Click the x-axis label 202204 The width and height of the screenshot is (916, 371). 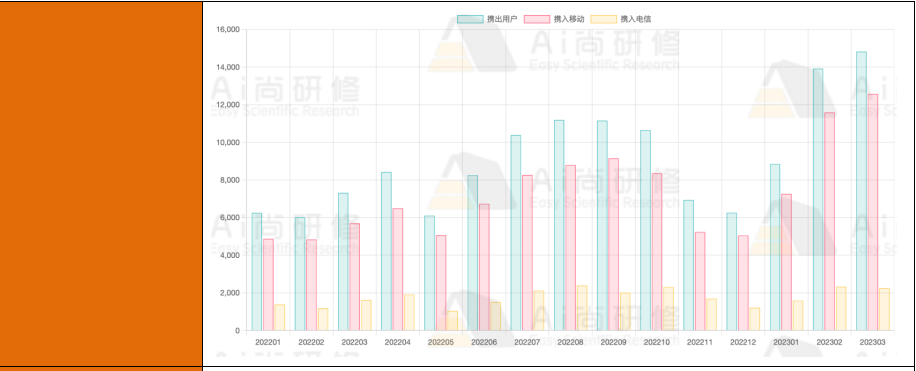click(397, 342)
